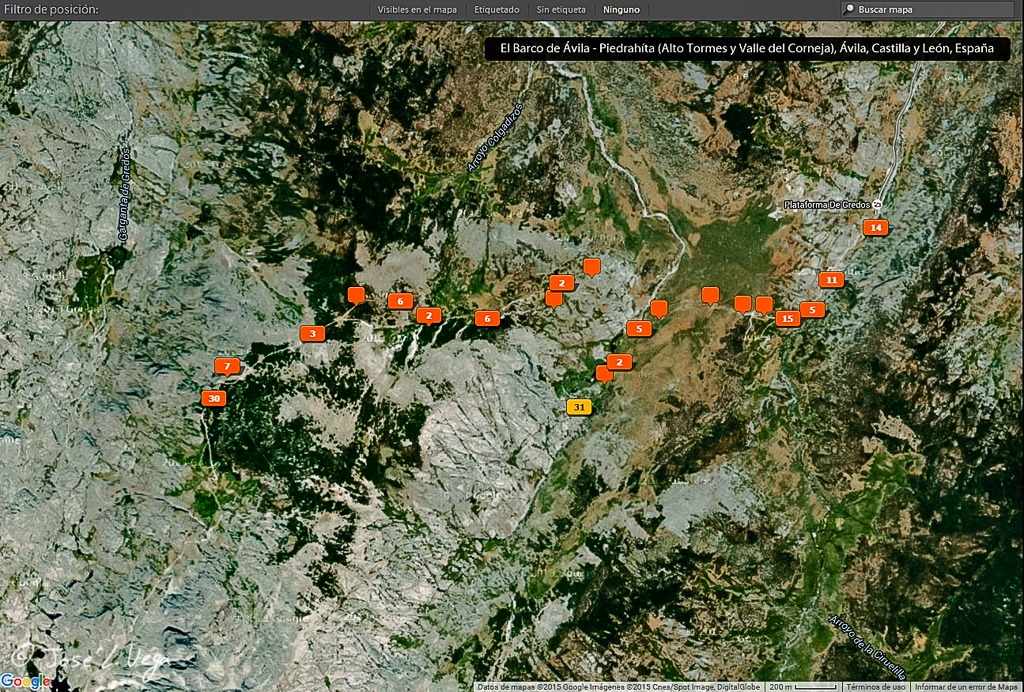Click the orange marker numbered 7
The width and height of the screenshot is (1024, 692).
(x=227, y=366)
